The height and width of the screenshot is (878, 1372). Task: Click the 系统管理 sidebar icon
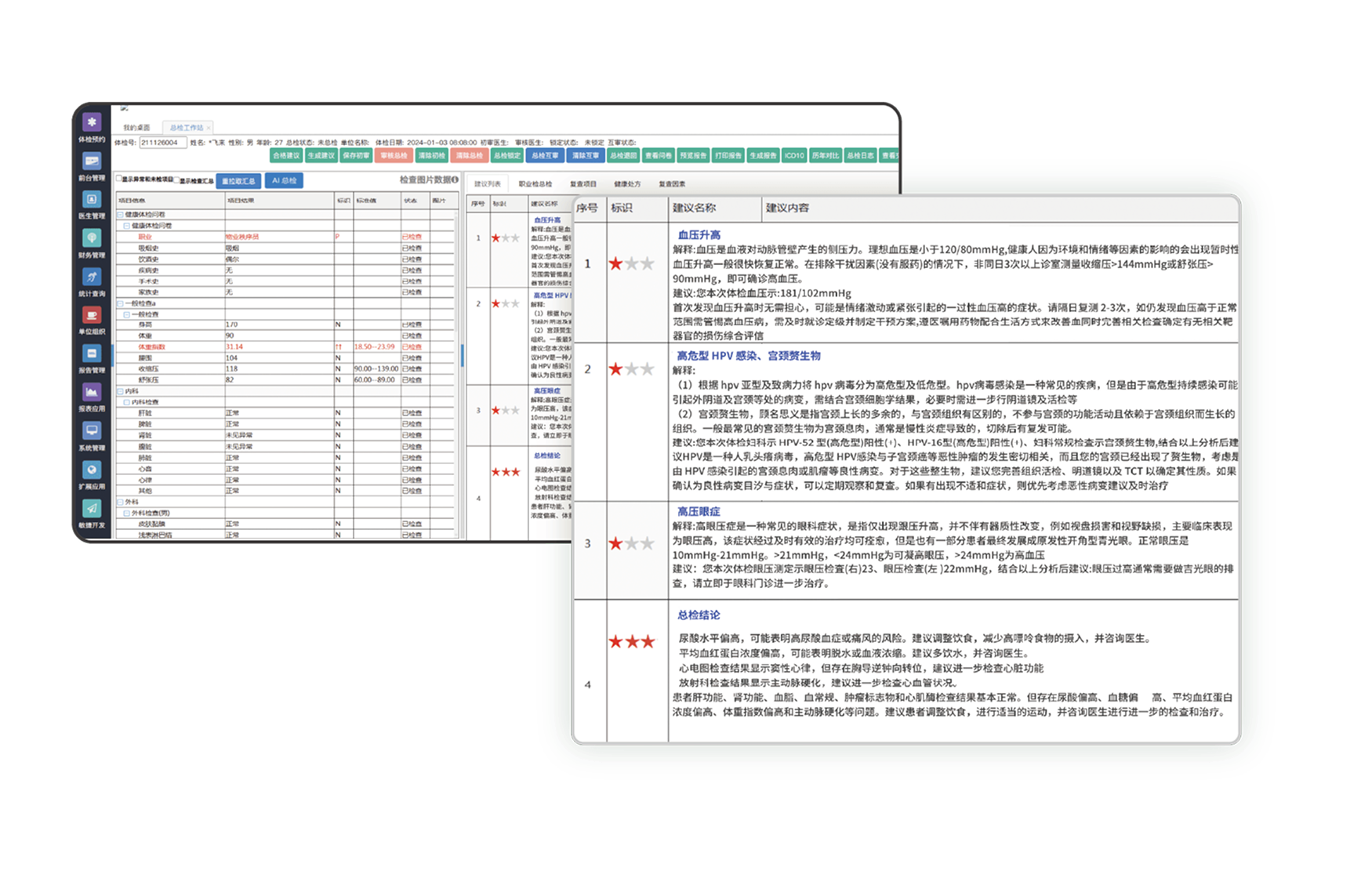tap(92, 431)
